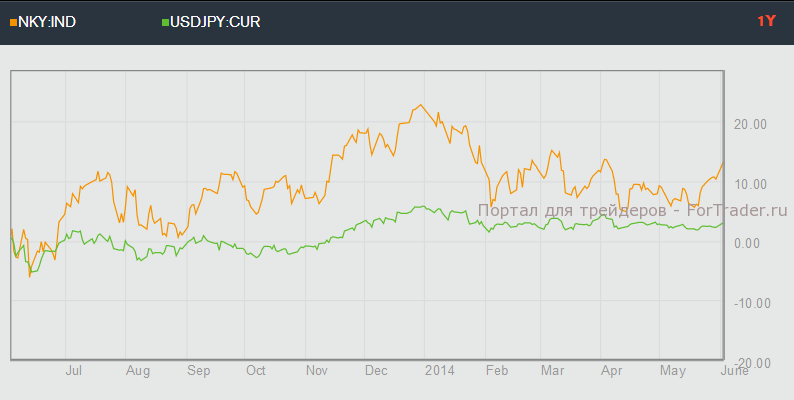
Task: Click the -10.00 y-axis value
Action: (750, 303)
